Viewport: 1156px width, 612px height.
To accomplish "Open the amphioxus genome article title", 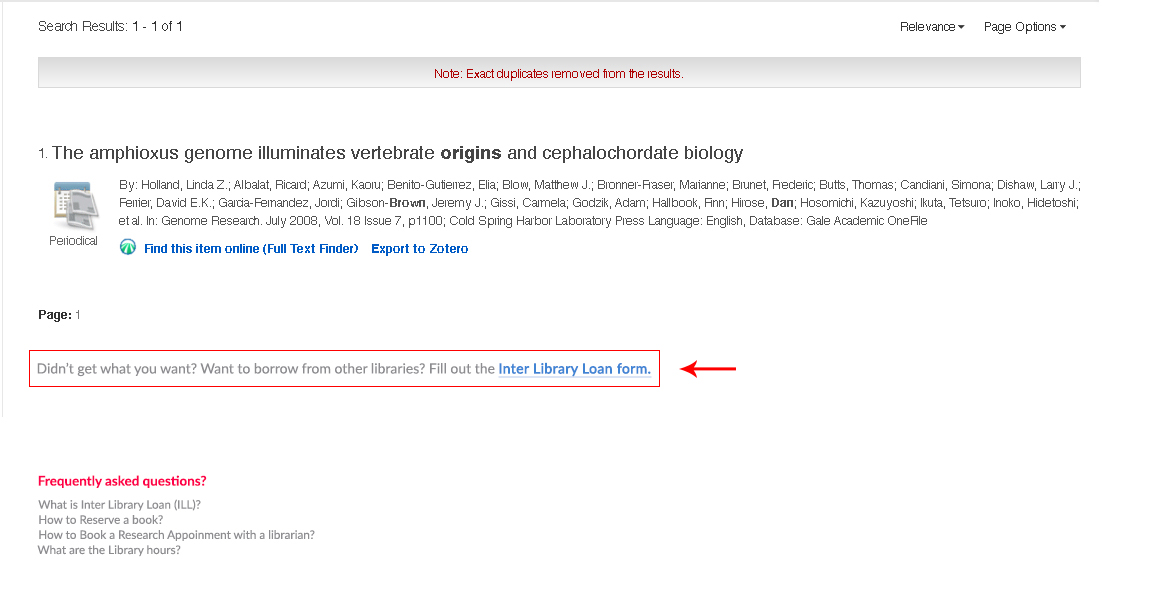I will click(x=397, y=153).
